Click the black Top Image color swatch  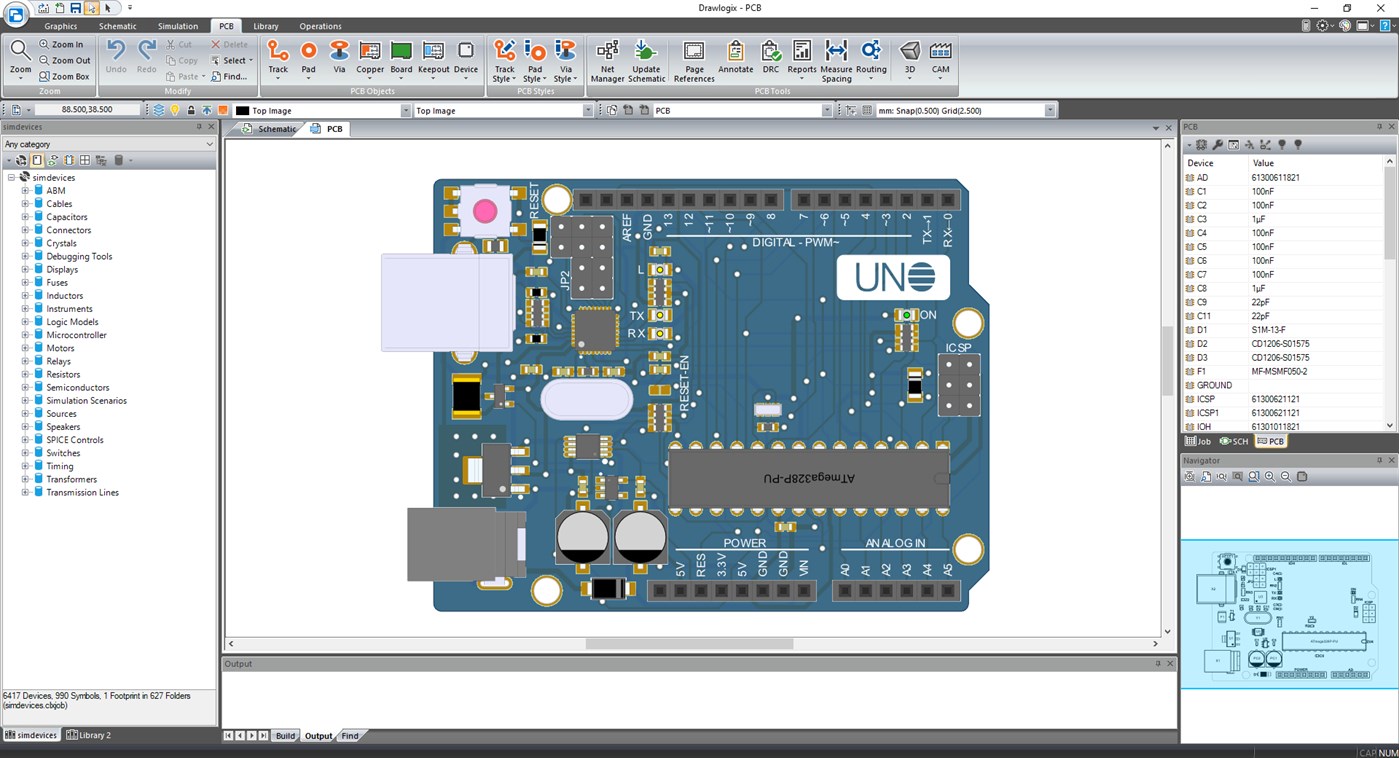coord(241,110)
